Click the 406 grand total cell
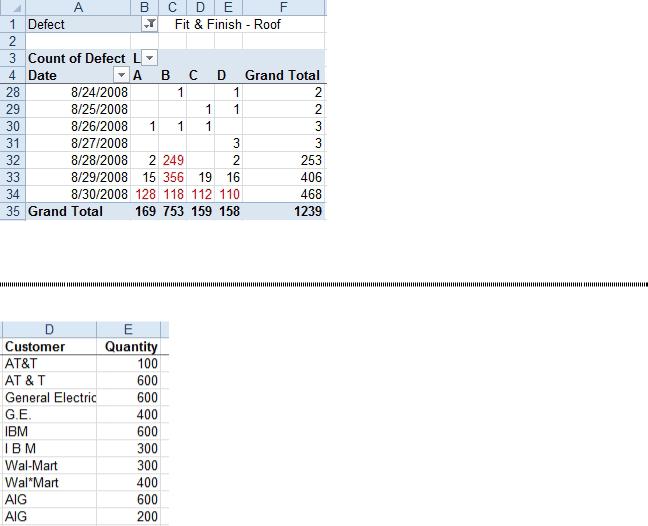The image size is (648, 526). click(284, 177)
